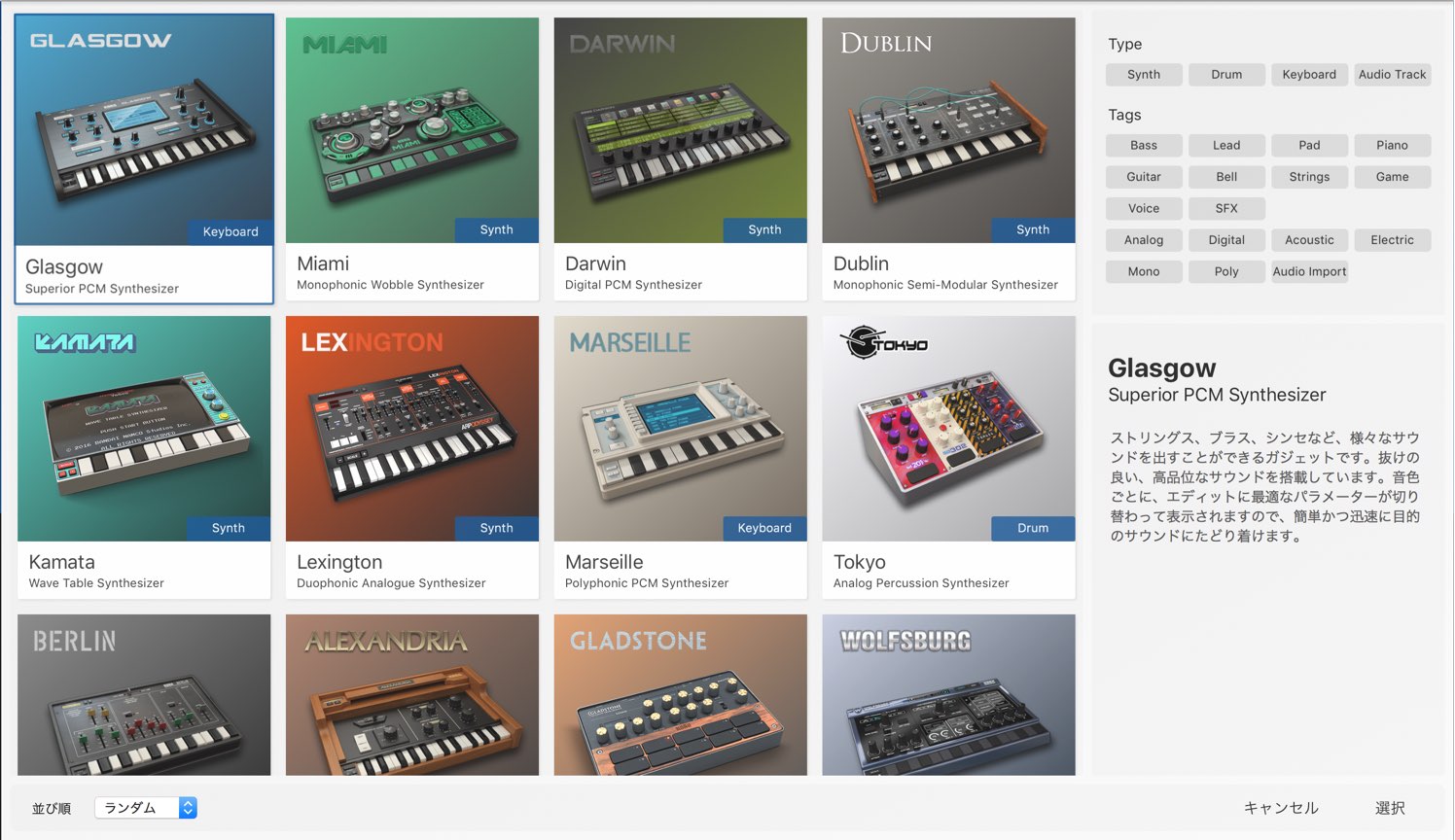Viewport: 1455px width, 840px height.
Task: Click the 選択 button to confirm
Action: [x=1390, y=808]
